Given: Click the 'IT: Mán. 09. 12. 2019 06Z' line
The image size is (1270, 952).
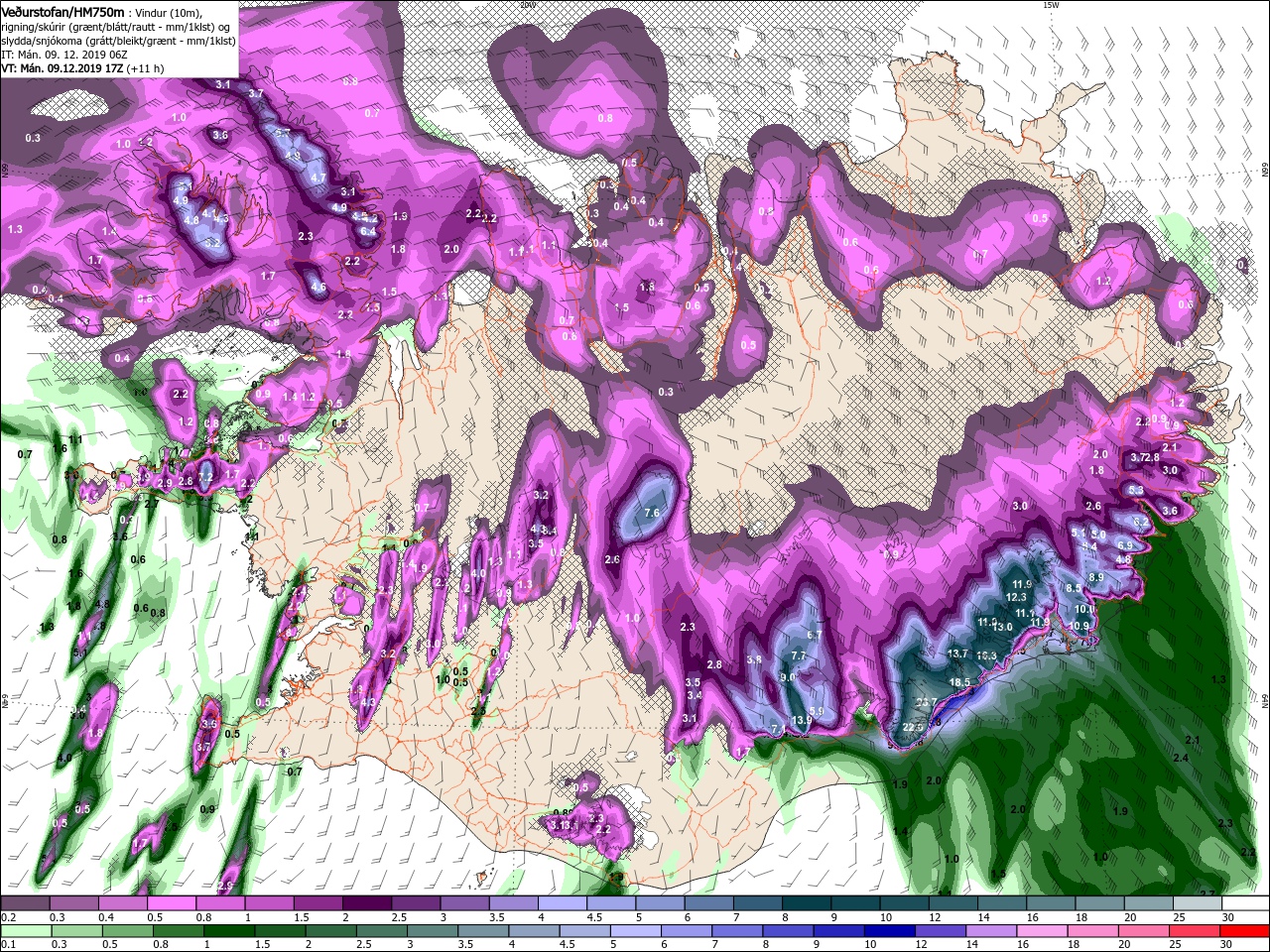Looking at the screenshot, I should (x=64, y=55).
